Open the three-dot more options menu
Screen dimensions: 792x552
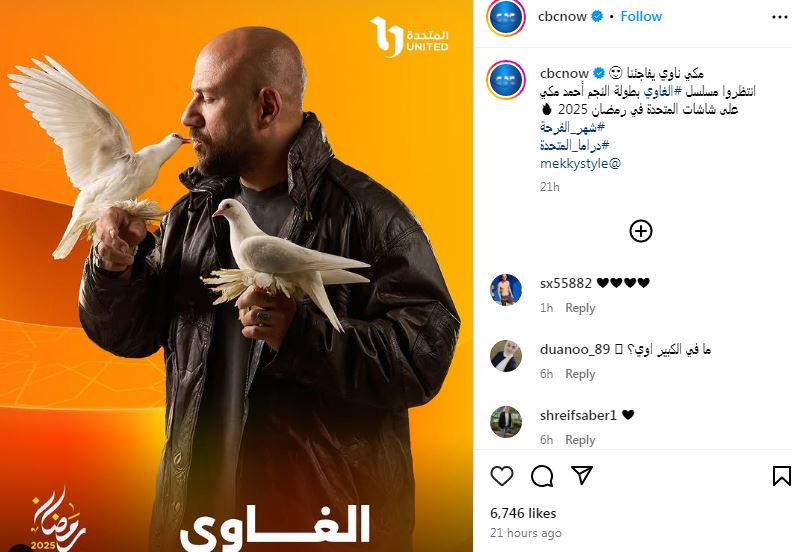pyautogui.click(x=780, y=17)
